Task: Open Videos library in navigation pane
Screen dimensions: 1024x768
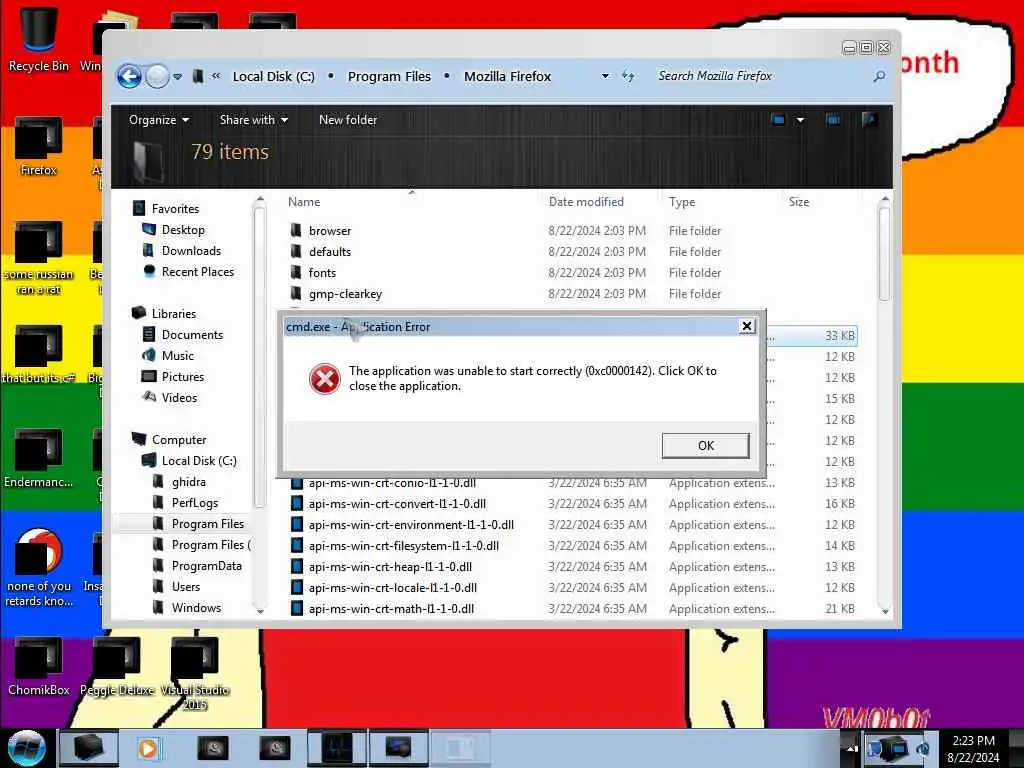Action: pos(179,398)
